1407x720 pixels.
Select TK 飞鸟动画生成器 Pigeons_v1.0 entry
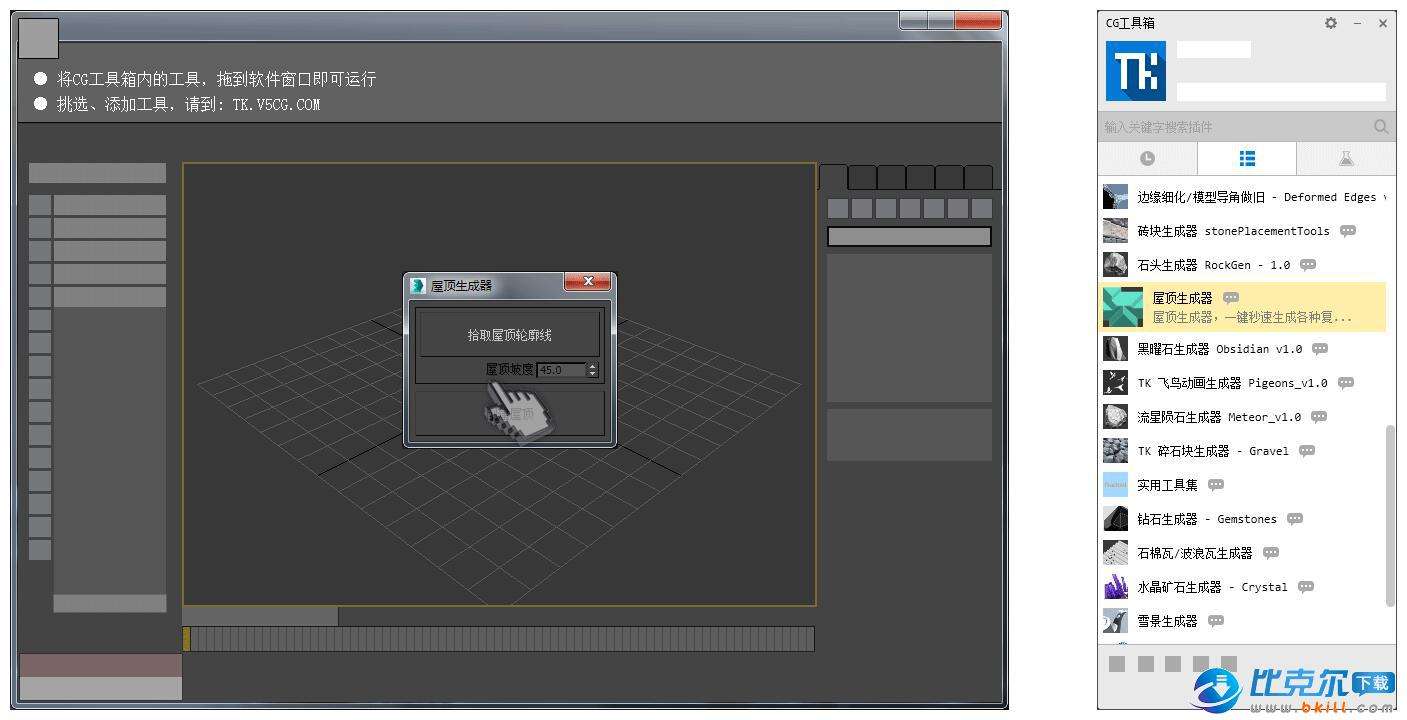click(x=1243, y=383)
